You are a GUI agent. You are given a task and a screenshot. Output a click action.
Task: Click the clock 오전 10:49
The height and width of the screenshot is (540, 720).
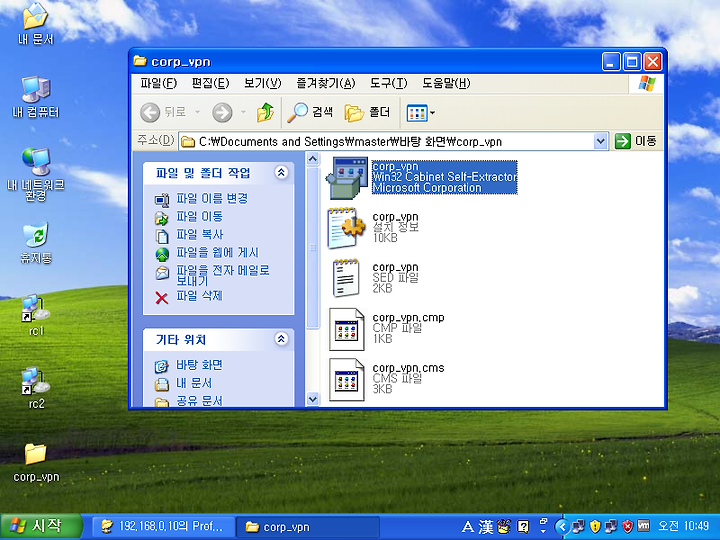pyautogui.click(x=684, y=526)
